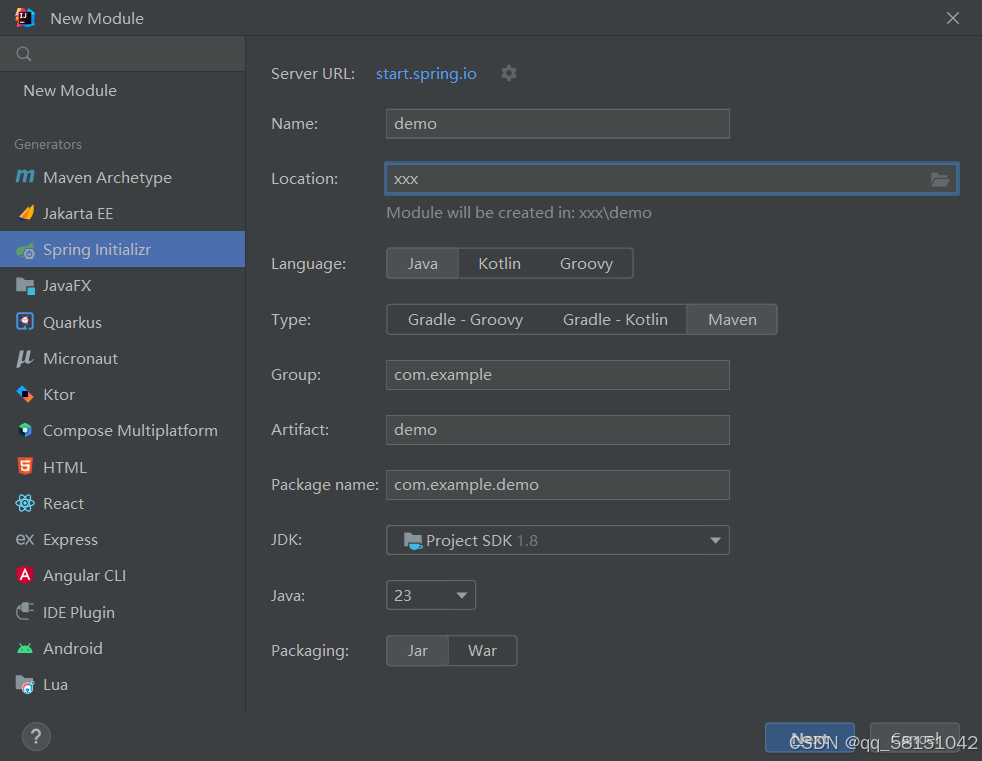Choose Gradle - Kotlin as project type
This screenshot has height=761, width=982.
(x=615, y=319)
